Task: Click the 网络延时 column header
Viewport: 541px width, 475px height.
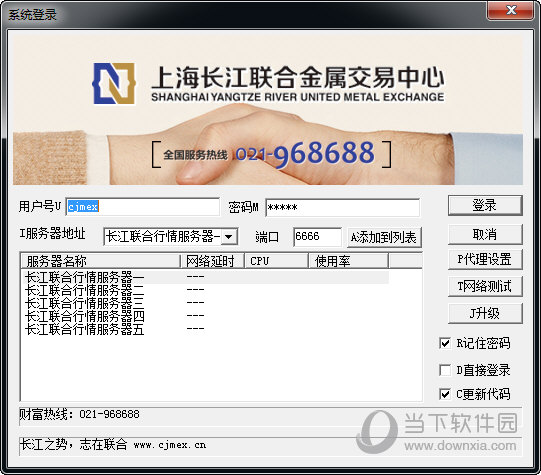Action: (x=213, y=261)
